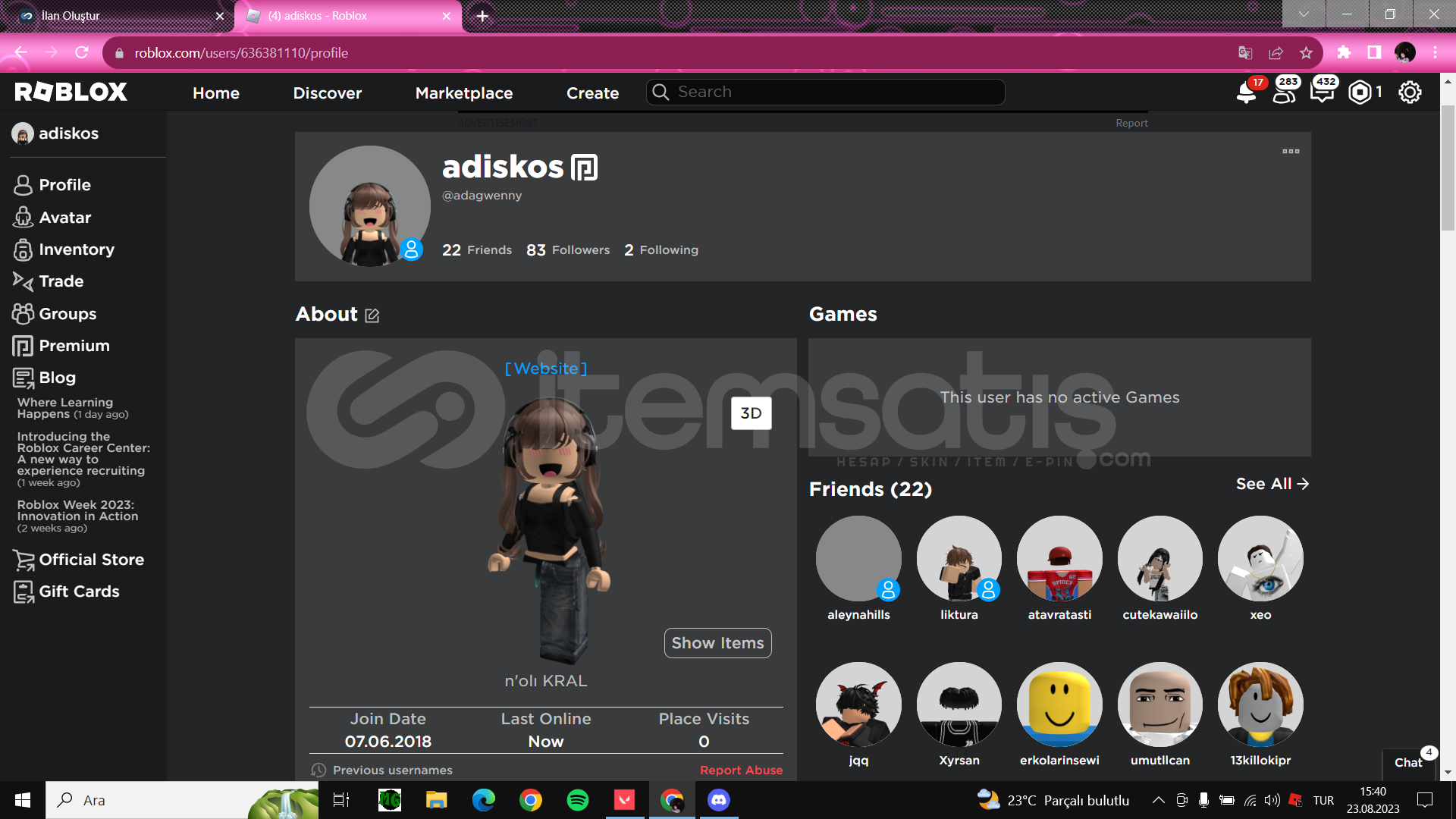Click the Robux balance icon
Viewport: 1456px width, 819px height.
tap(1360, 93)
